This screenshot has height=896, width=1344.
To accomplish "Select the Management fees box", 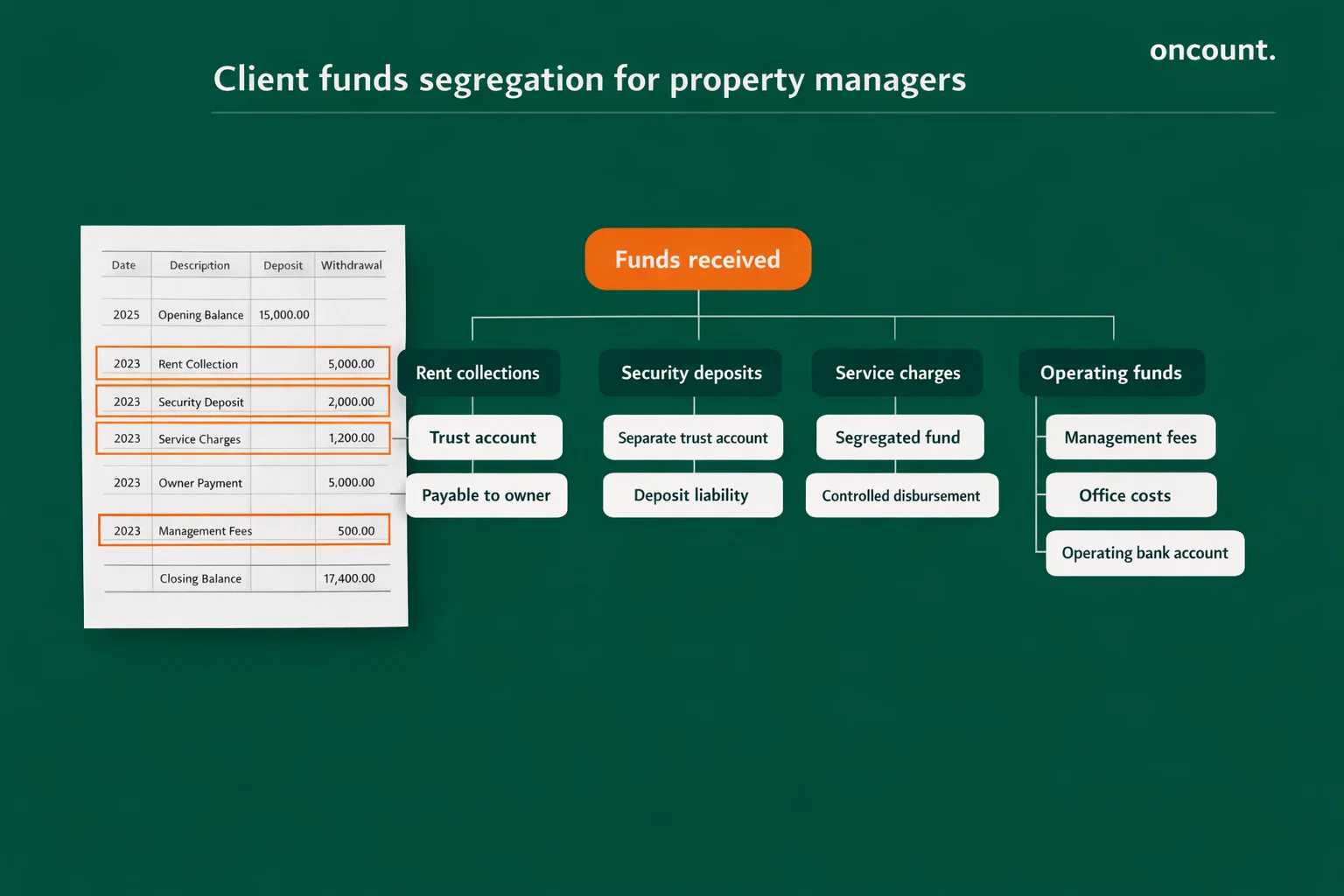I will pyautogui.click(x=1130, y=437).
